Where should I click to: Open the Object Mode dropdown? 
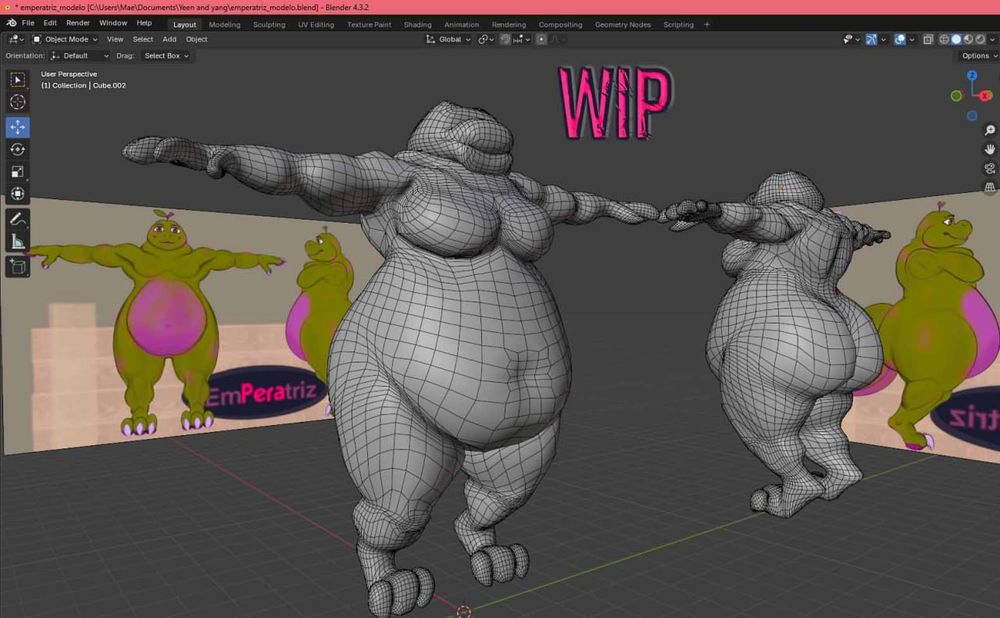coord(64,40)
